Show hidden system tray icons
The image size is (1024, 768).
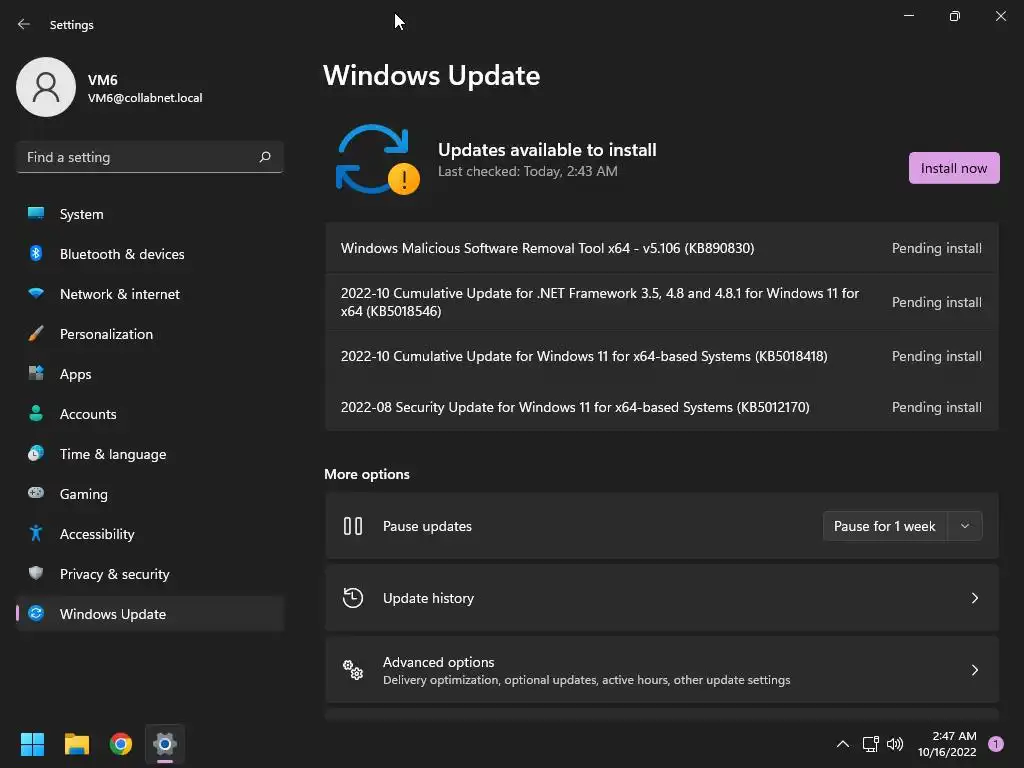(842, 744)
